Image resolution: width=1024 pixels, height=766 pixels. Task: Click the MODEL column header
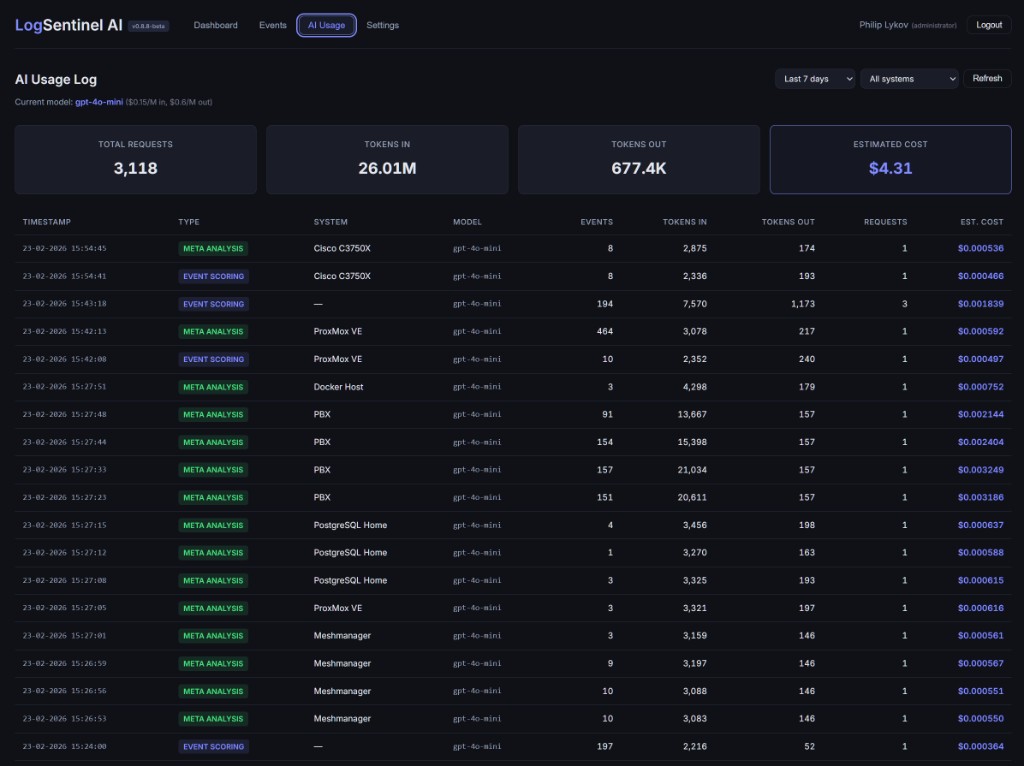click(x=467, y=222)
